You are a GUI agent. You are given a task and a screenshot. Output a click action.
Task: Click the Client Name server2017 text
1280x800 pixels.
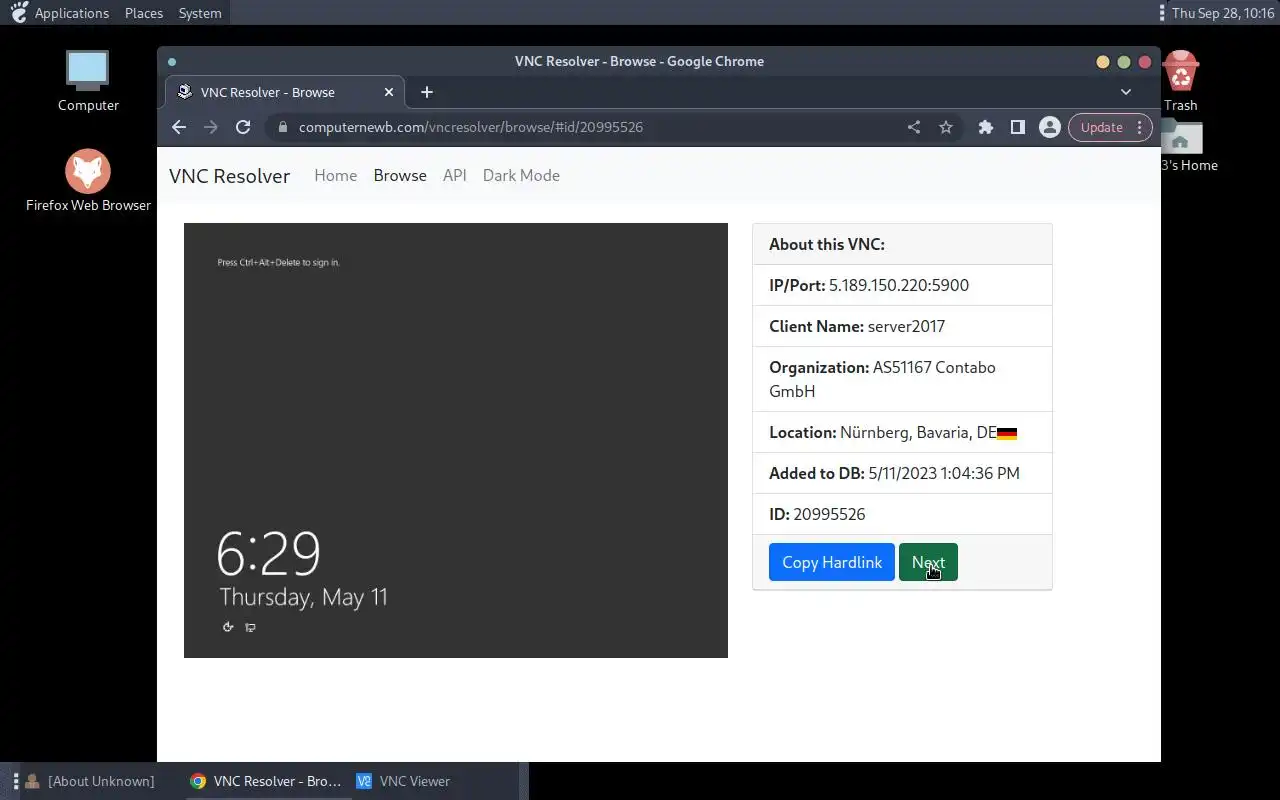click(x=857, y=326)
